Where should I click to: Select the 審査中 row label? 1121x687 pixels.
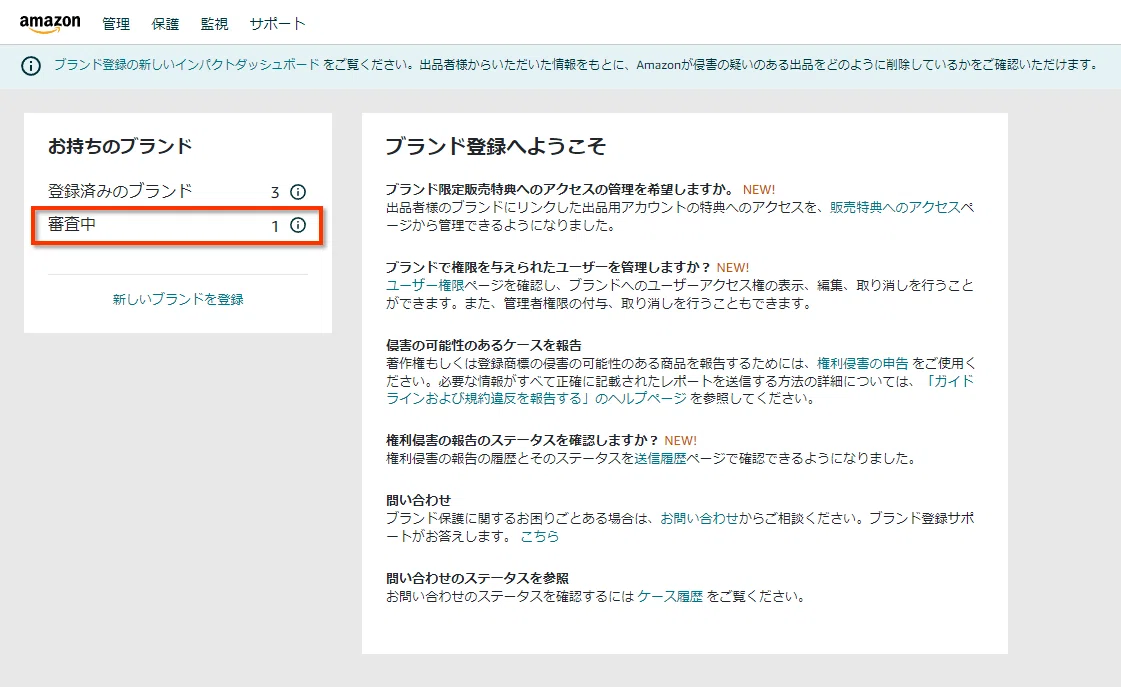click(71, 224)
